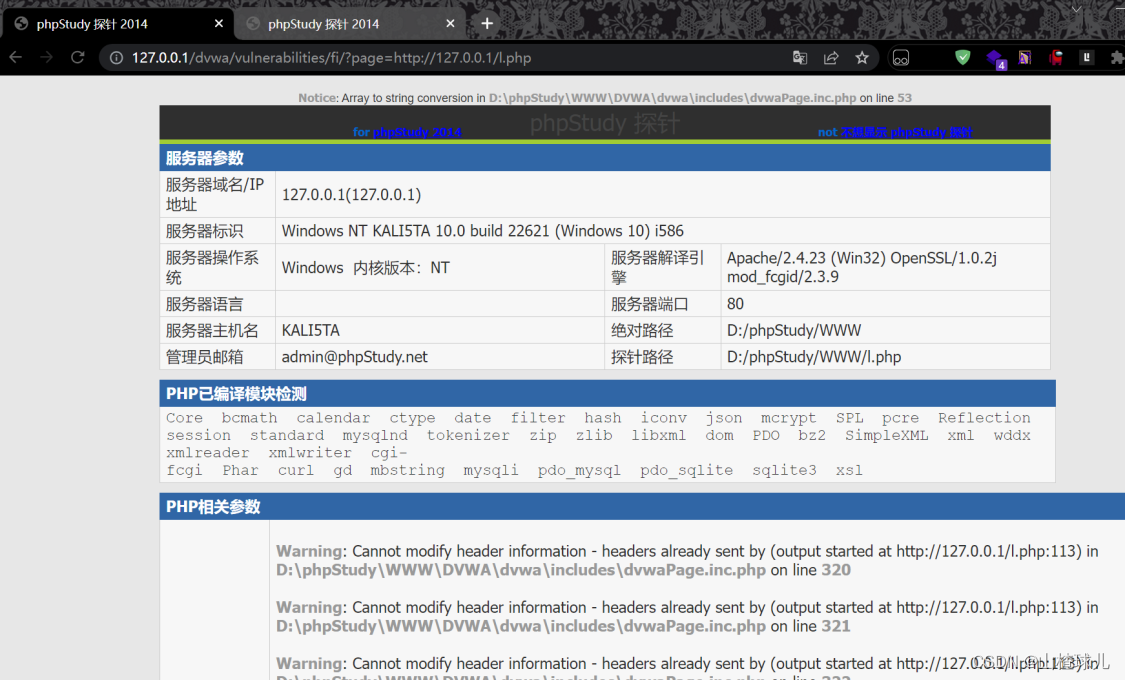Click the D:/phpStudy/WWW/l.php probe path value
Image resolution: width=1125 pixels, height=680 pixels.
tap(814, 357)
